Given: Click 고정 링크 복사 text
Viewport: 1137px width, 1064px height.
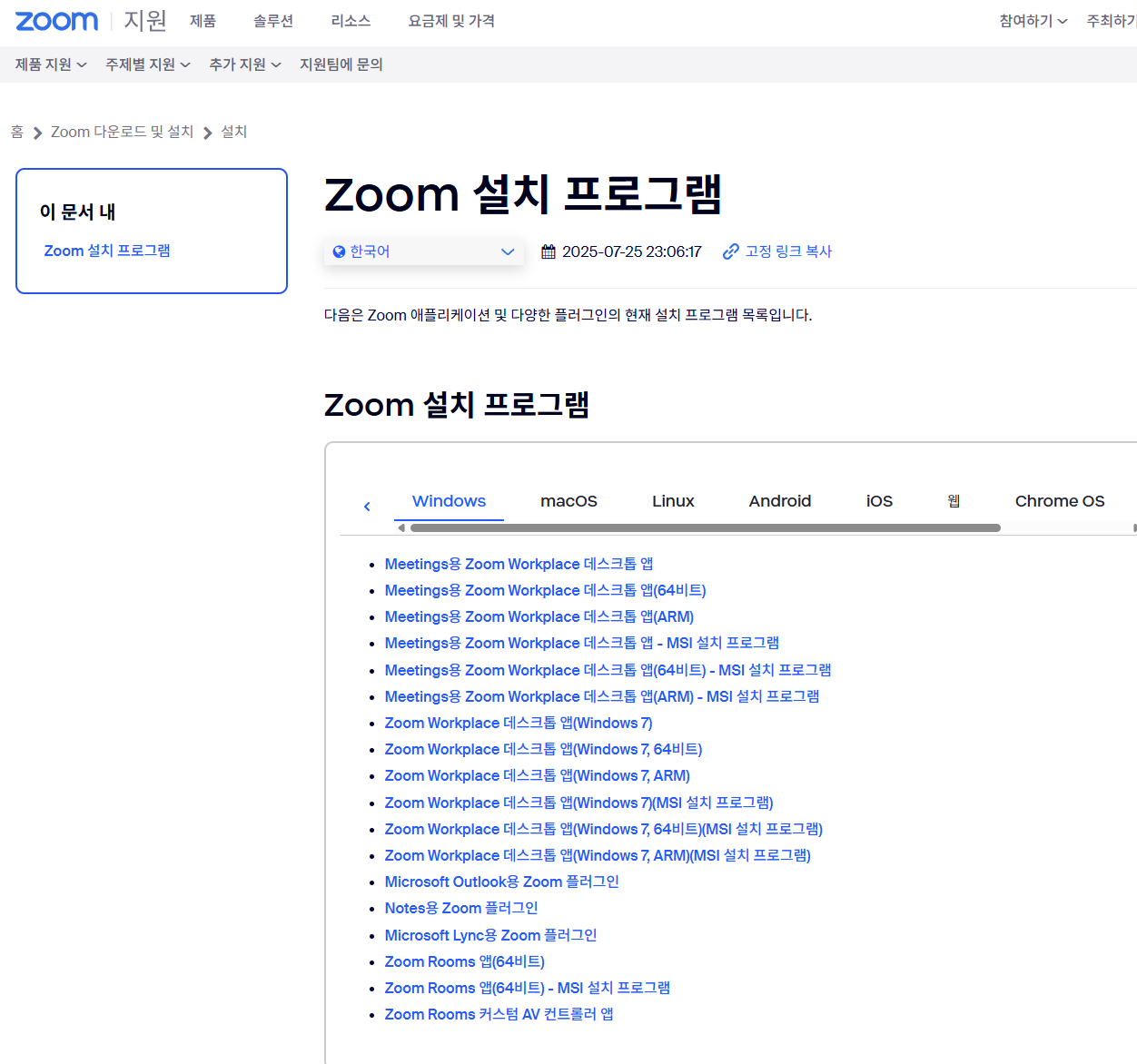Looking at the screenshot, I should pos(788,251).
